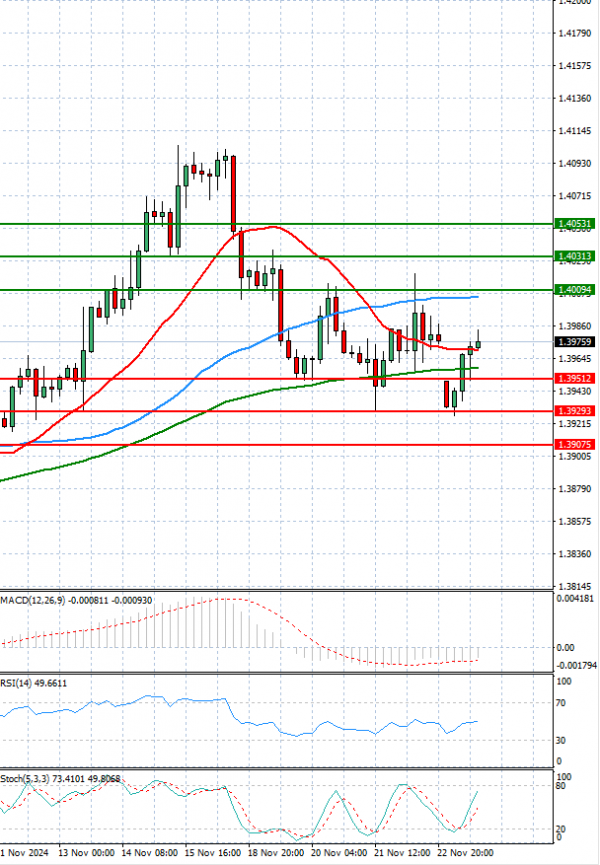The width and height of the screenshot is (600, 865).
Task: Click the 1.39293 support price label
Action: point(575,411)
